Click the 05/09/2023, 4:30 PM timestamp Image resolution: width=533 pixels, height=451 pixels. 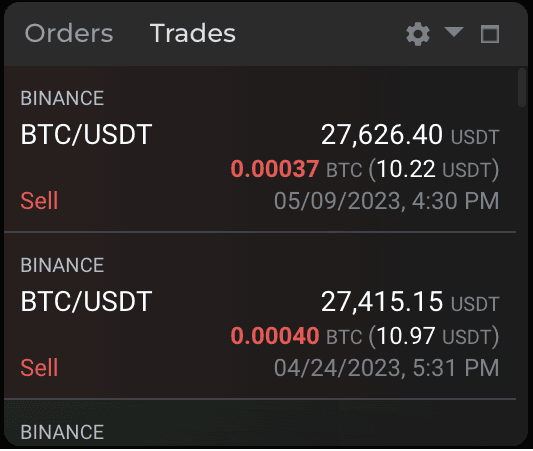[x=386, y=201]
